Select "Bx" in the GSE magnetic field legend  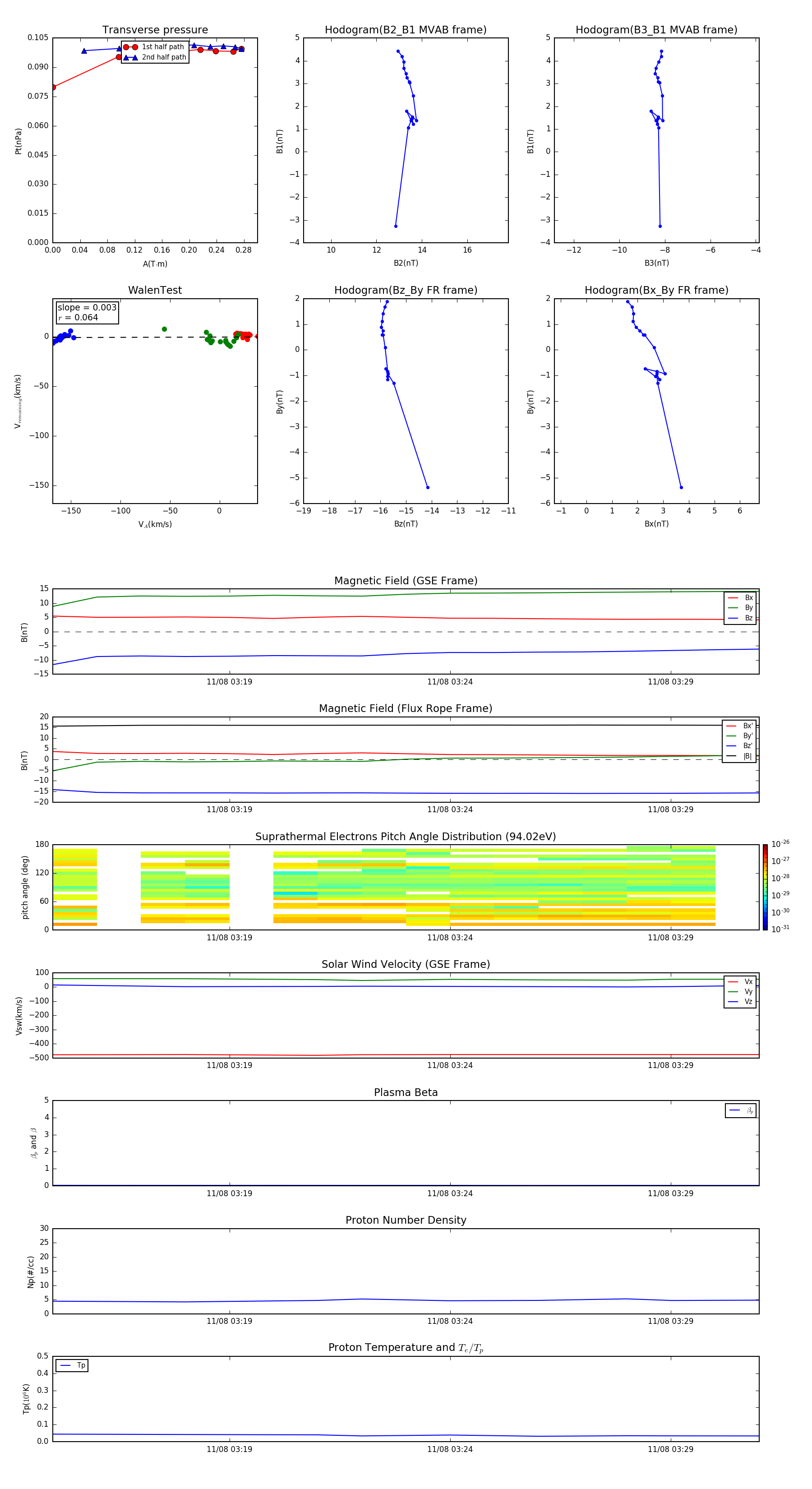tap(740, 598)
